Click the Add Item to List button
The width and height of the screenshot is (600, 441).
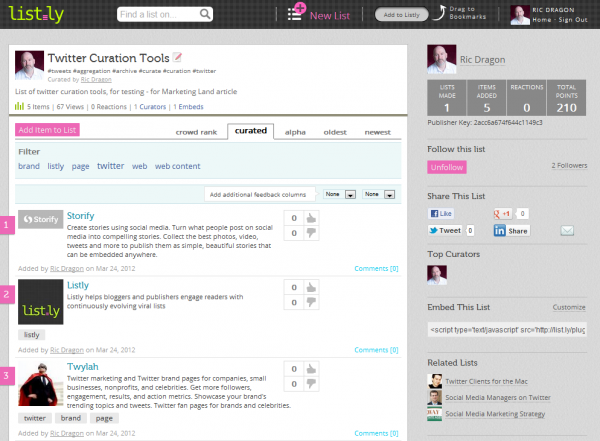[x=47, y=130]
